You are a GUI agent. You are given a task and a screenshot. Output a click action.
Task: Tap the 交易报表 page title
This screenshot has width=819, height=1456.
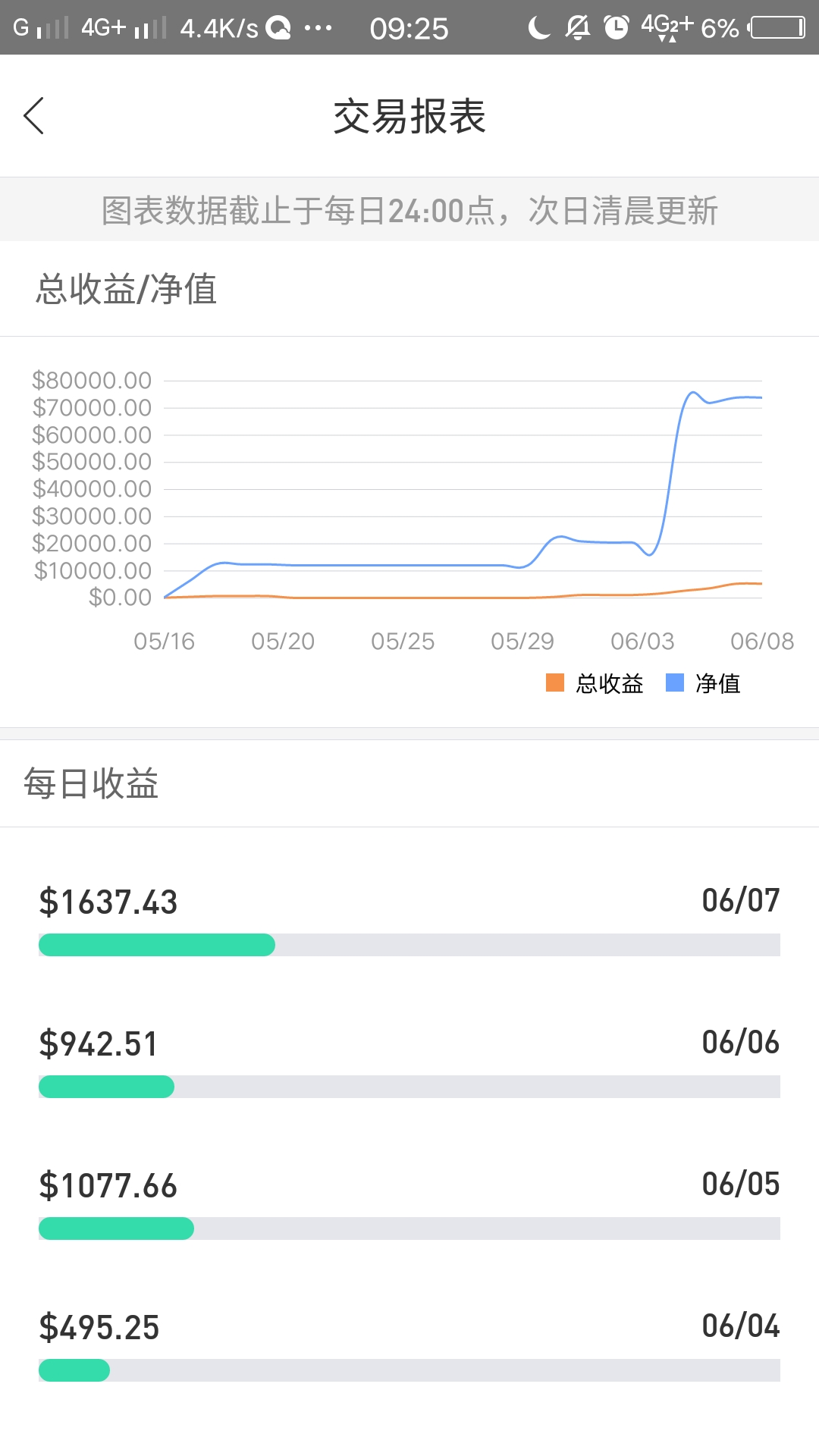(x=409, y=116)
